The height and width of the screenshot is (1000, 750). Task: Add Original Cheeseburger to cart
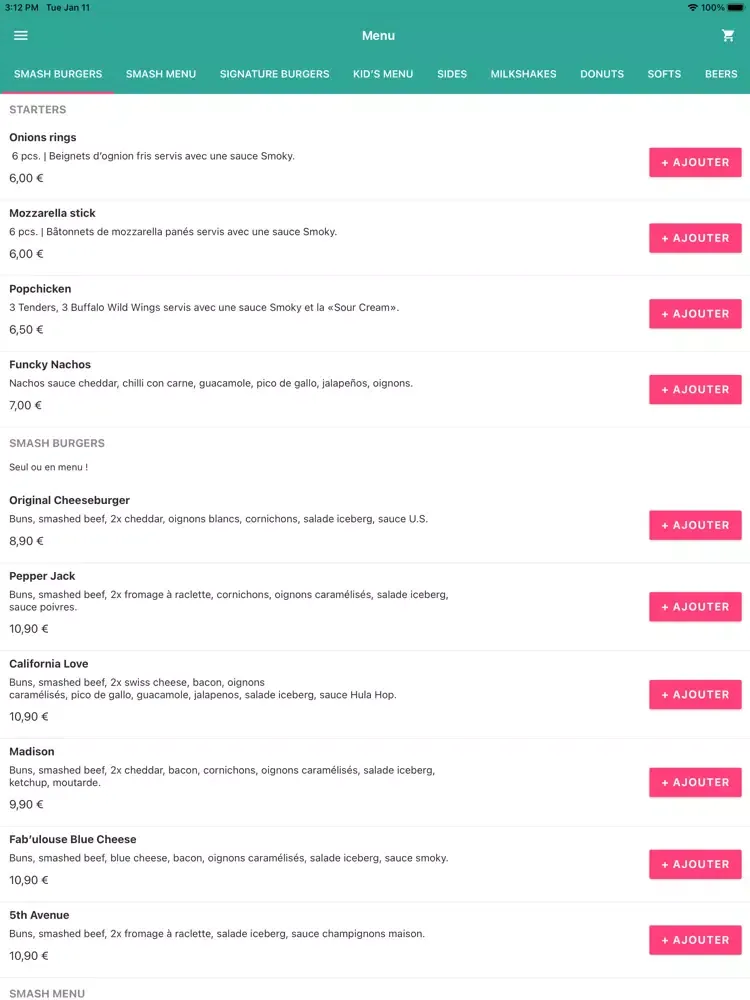pos(695,526)
